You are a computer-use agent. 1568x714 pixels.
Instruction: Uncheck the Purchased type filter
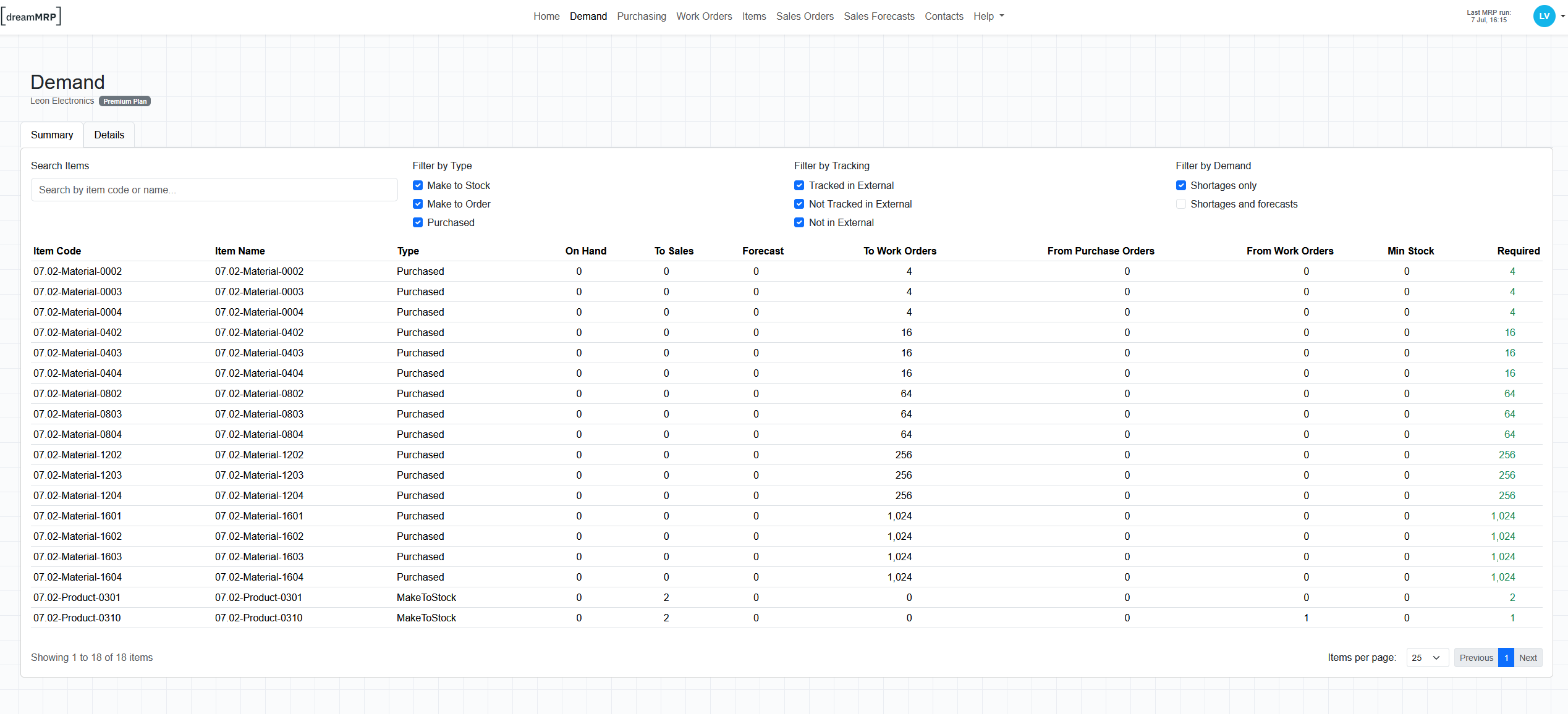click(418, 222)
